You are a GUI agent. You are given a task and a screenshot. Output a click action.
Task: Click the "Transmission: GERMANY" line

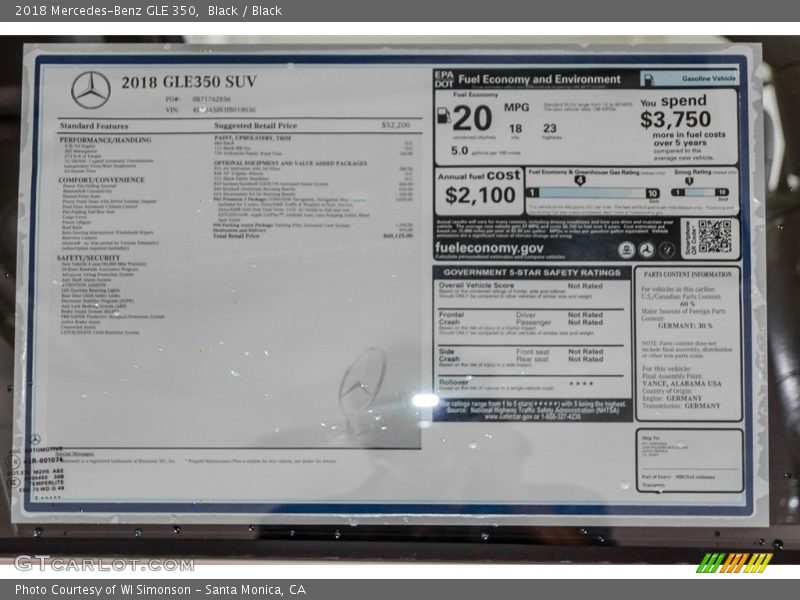pos(681,406)
